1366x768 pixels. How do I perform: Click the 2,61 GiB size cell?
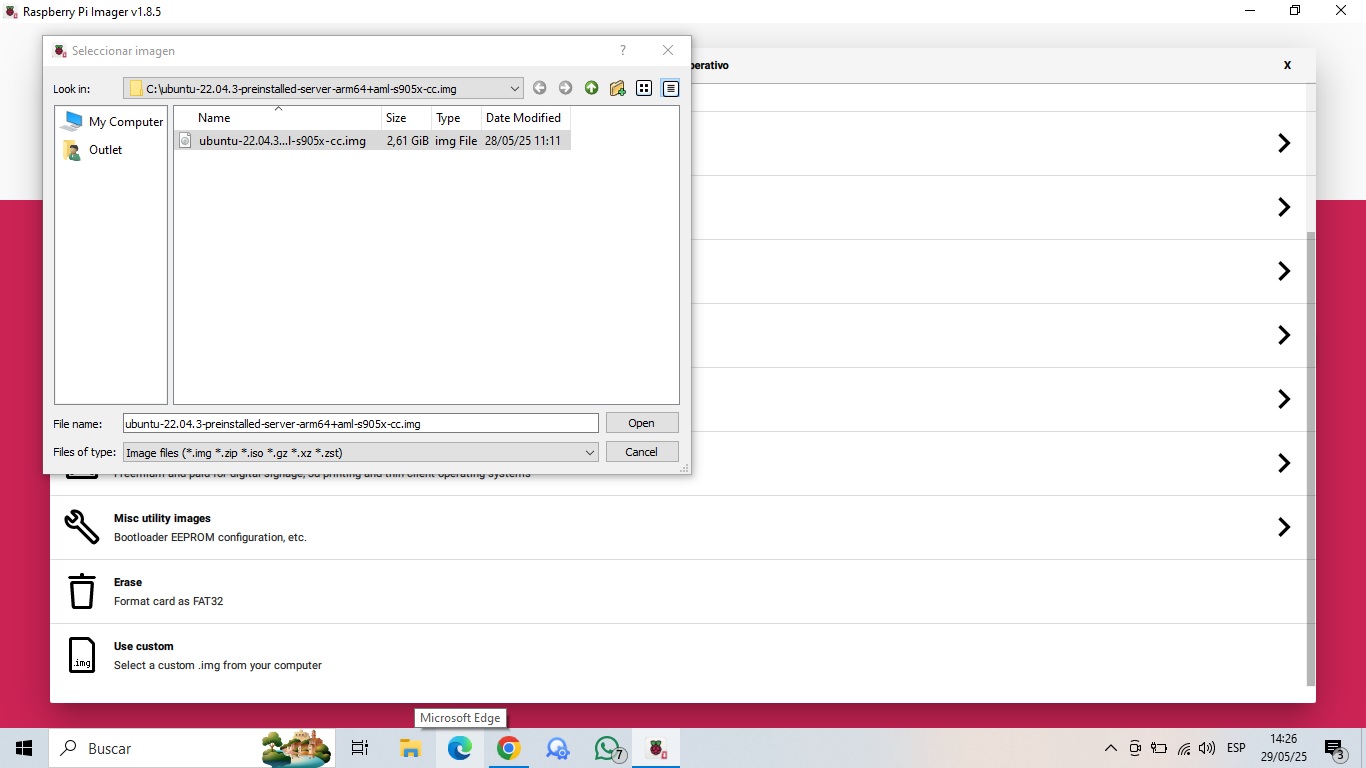click(407, 141)
